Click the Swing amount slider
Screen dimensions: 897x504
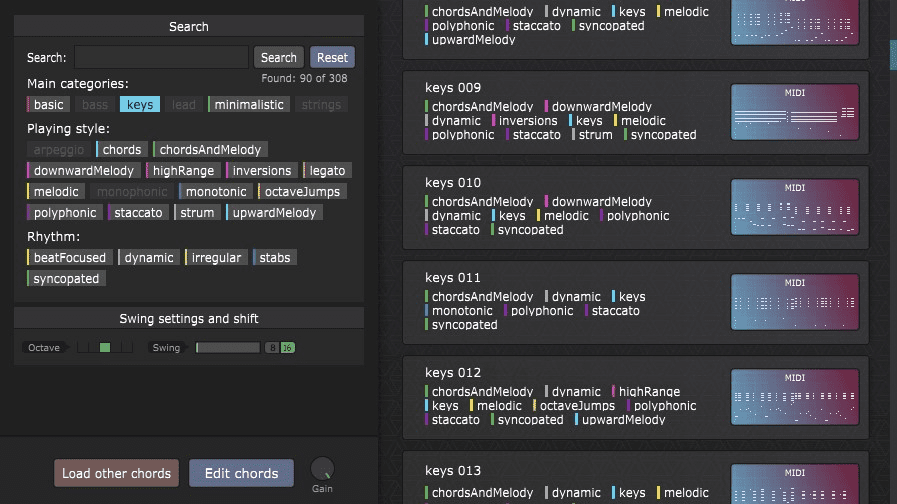228,347
